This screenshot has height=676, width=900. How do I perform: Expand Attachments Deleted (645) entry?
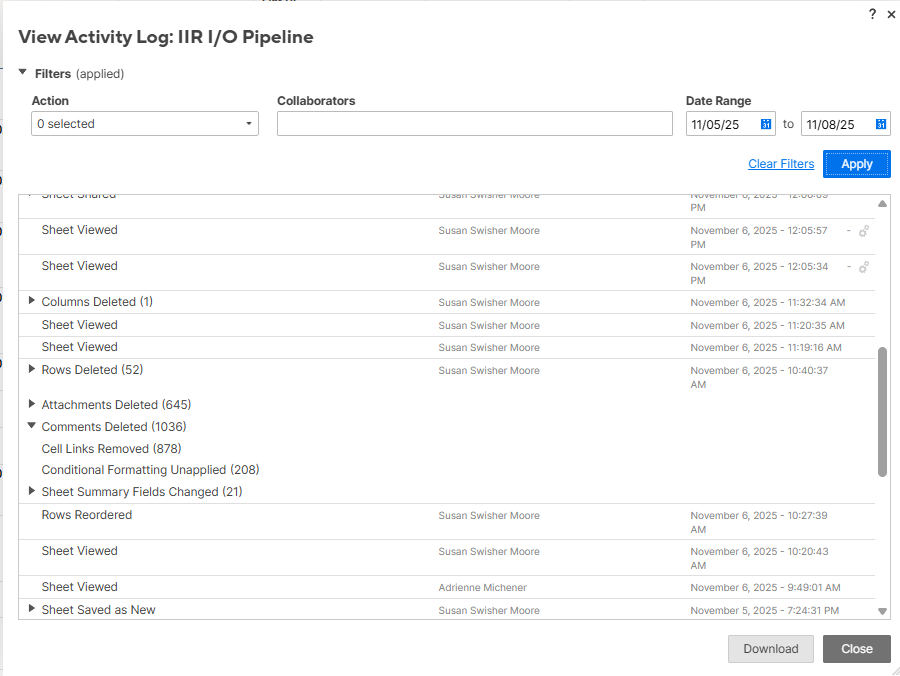(x=32, y=404)
